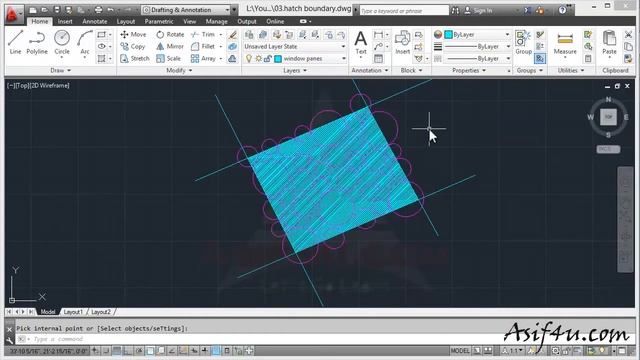
Task: Select the Trim tool
Action: [x=202, y=35]
